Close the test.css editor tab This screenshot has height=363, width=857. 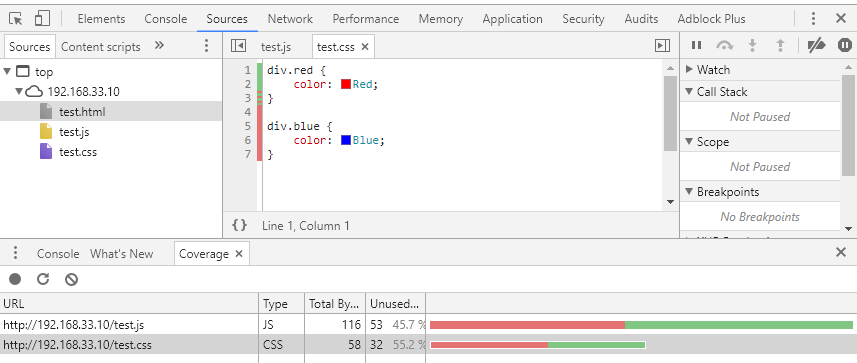tap(365, 47)
